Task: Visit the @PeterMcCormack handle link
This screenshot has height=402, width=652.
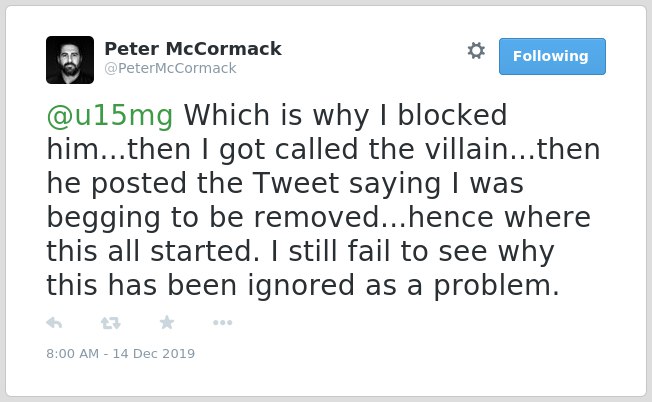Action: pos(170,68)
